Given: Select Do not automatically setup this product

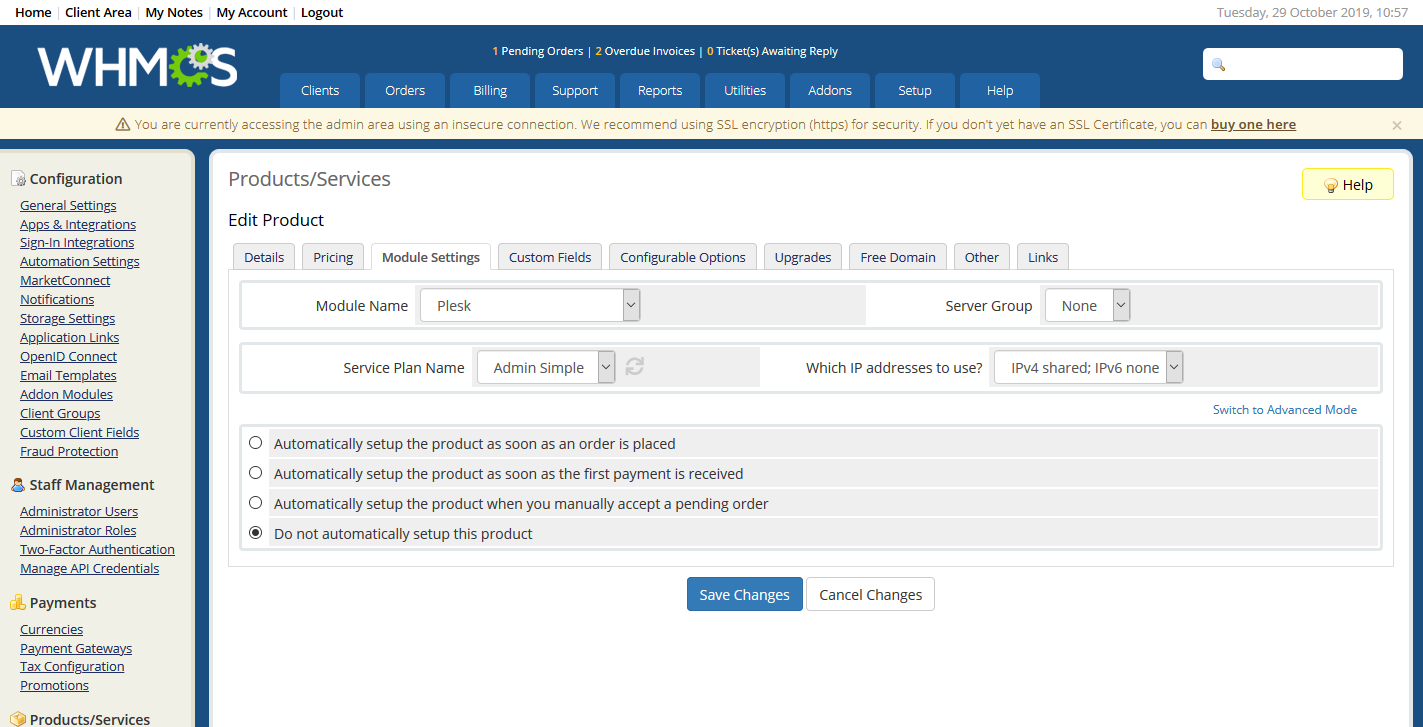Looking at the screenshot, I should coord(256,532).
